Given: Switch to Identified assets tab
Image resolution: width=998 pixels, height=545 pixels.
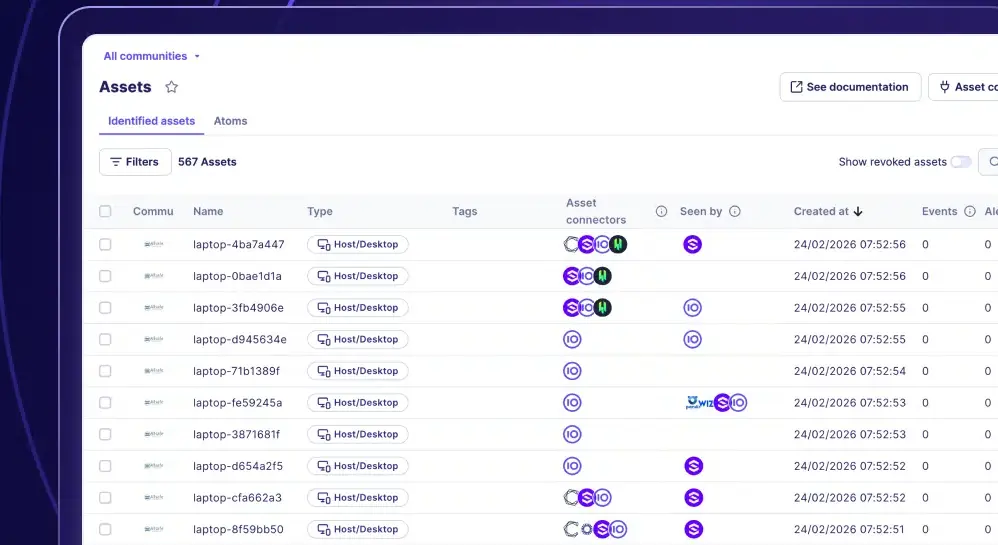Looking at the screenshot, I should pos(151,121).
